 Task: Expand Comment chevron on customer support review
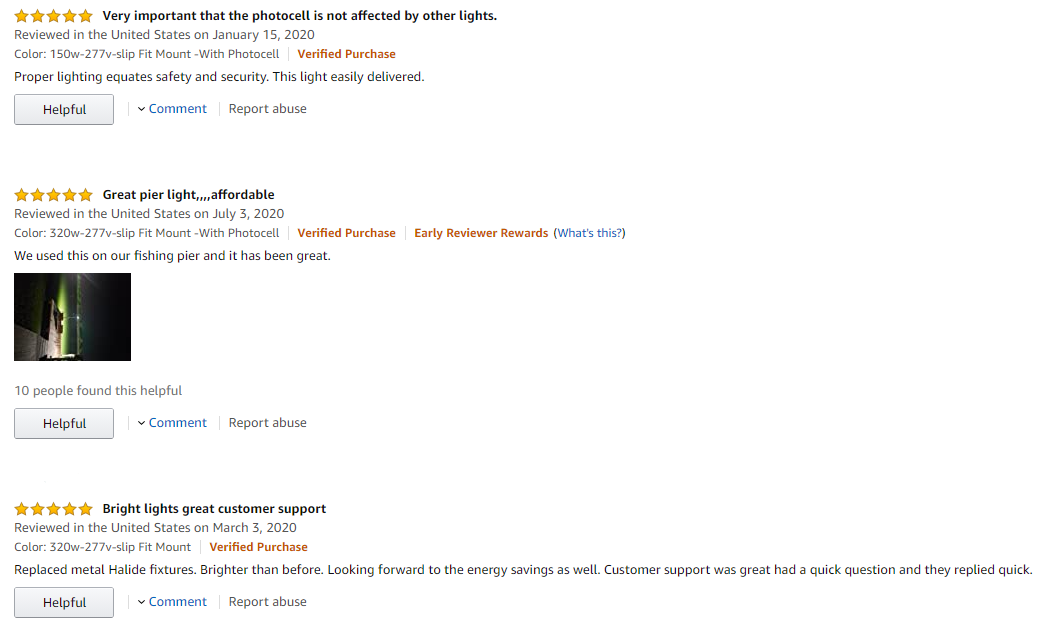142,602
